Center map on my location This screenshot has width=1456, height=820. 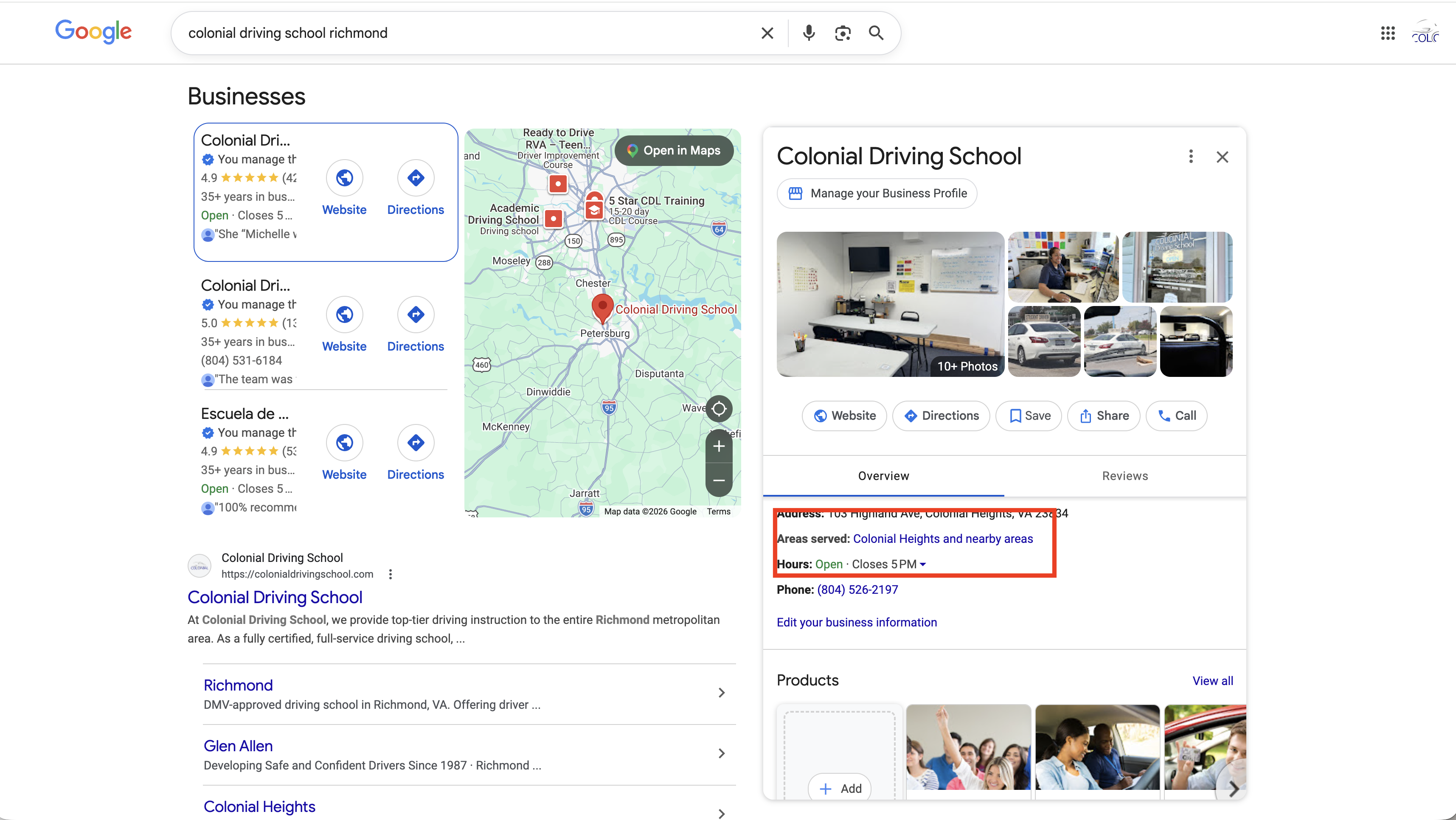click(x=718, y=409)
